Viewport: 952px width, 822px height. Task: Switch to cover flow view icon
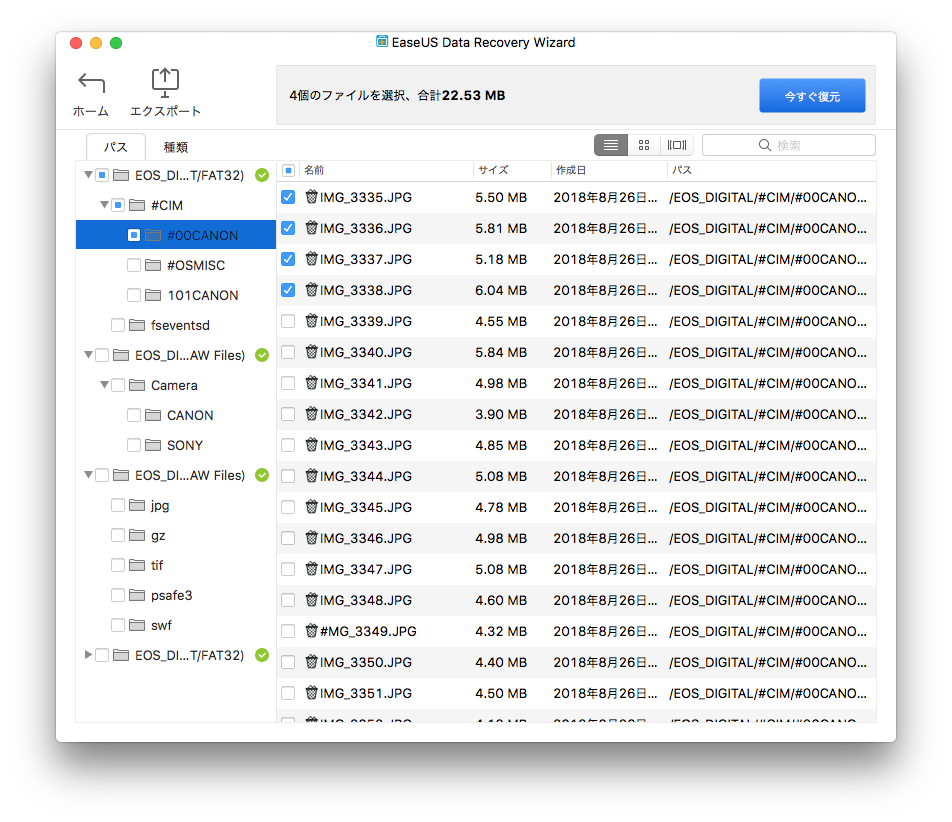(677, 145)
